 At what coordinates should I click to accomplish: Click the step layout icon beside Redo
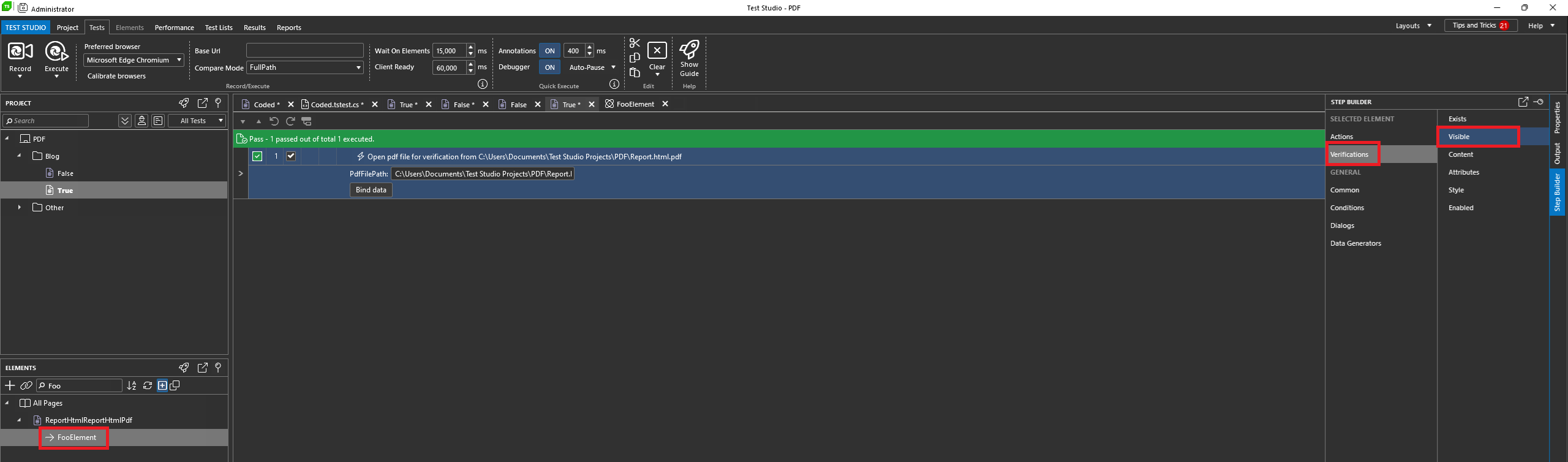pos(307,121)
